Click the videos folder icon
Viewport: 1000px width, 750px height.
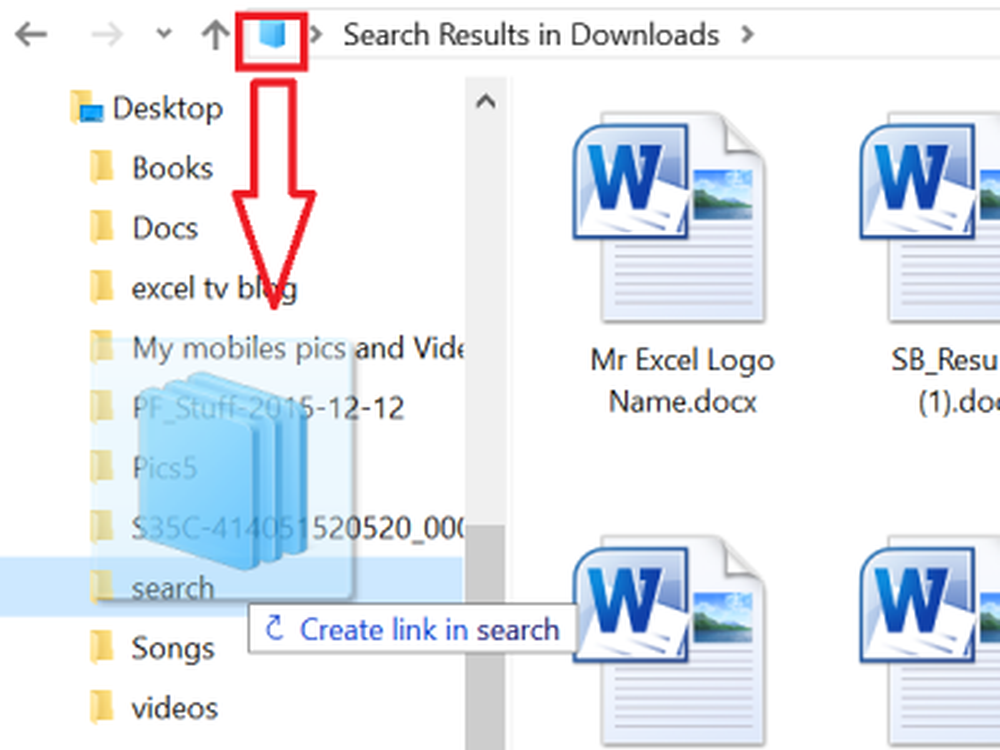[101, 707]
